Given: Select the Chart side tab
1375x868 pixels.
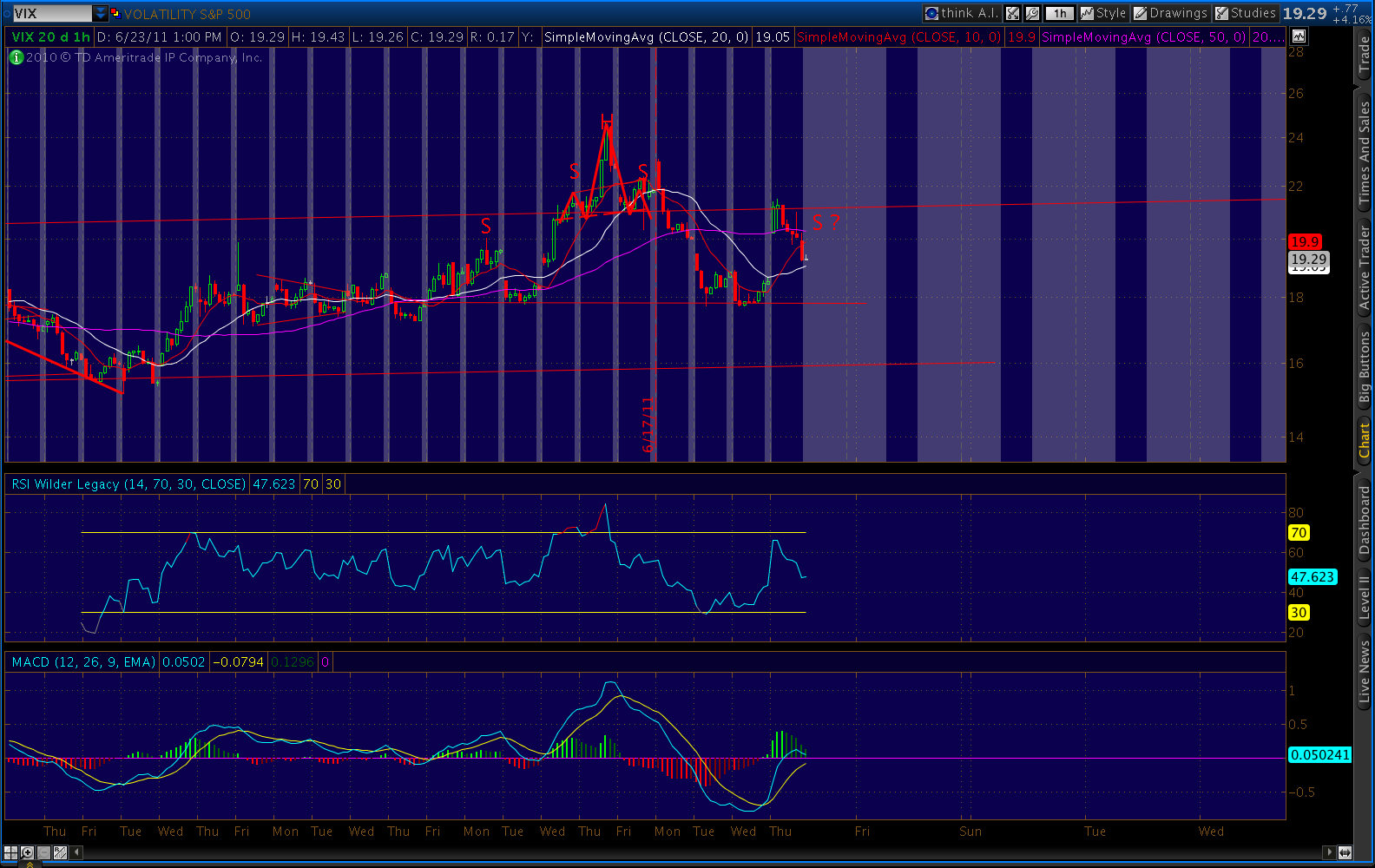Looking at the screenshot, I should 1364,440.
